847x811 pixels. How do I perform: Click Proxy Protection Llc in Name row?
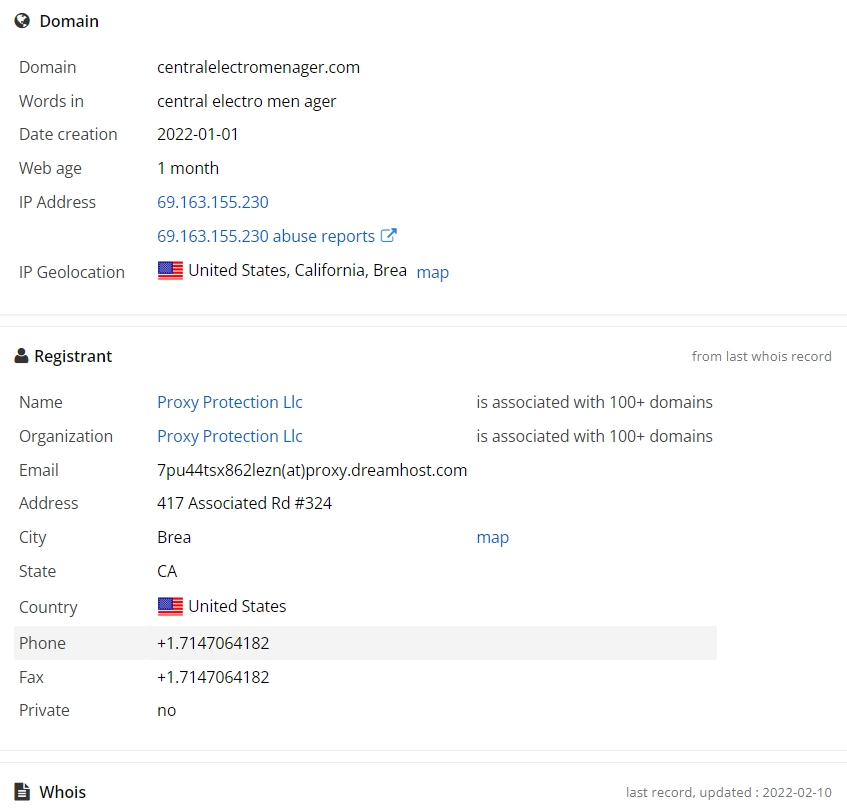pyautogui.click(x=229, y=402)
